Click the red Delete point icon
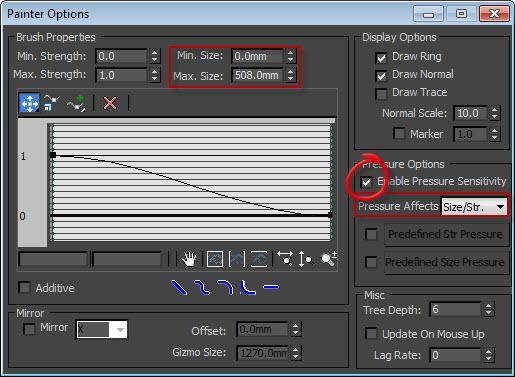The image size is (515, 377). click(110, 103)
